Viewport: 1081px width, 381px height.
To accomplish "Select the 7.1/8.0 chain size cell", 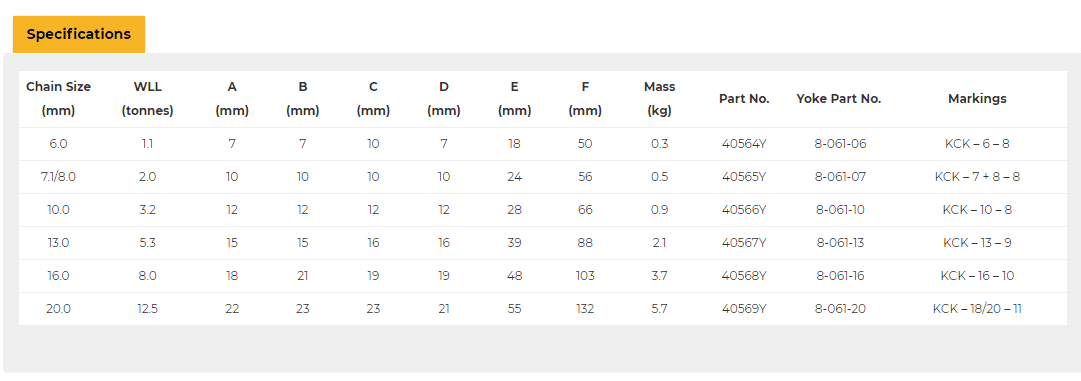I will click(59, 177).
